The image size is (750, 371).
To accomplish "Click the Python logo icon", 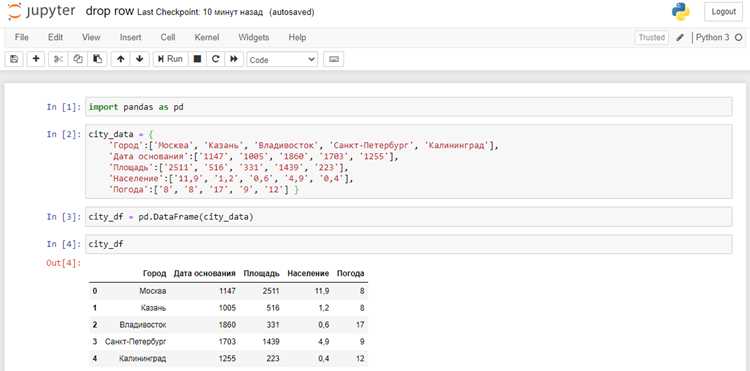I will point(680,12).
